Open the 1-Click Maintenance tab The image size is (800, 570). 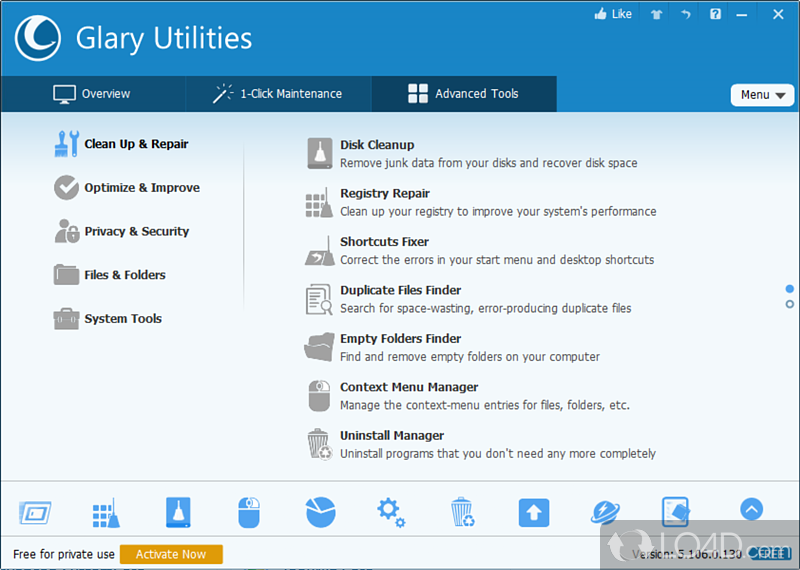277,94
